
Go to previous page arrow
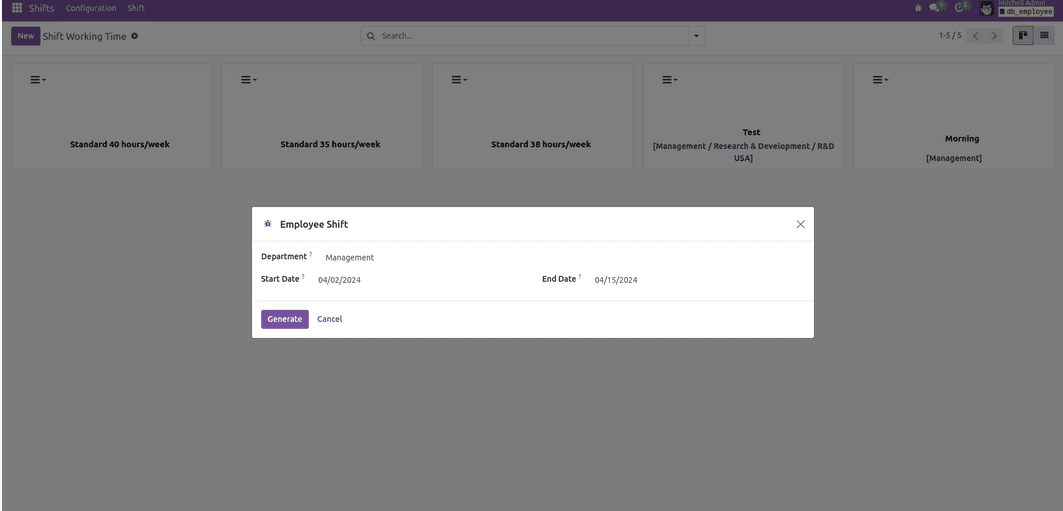pos(976,36)
